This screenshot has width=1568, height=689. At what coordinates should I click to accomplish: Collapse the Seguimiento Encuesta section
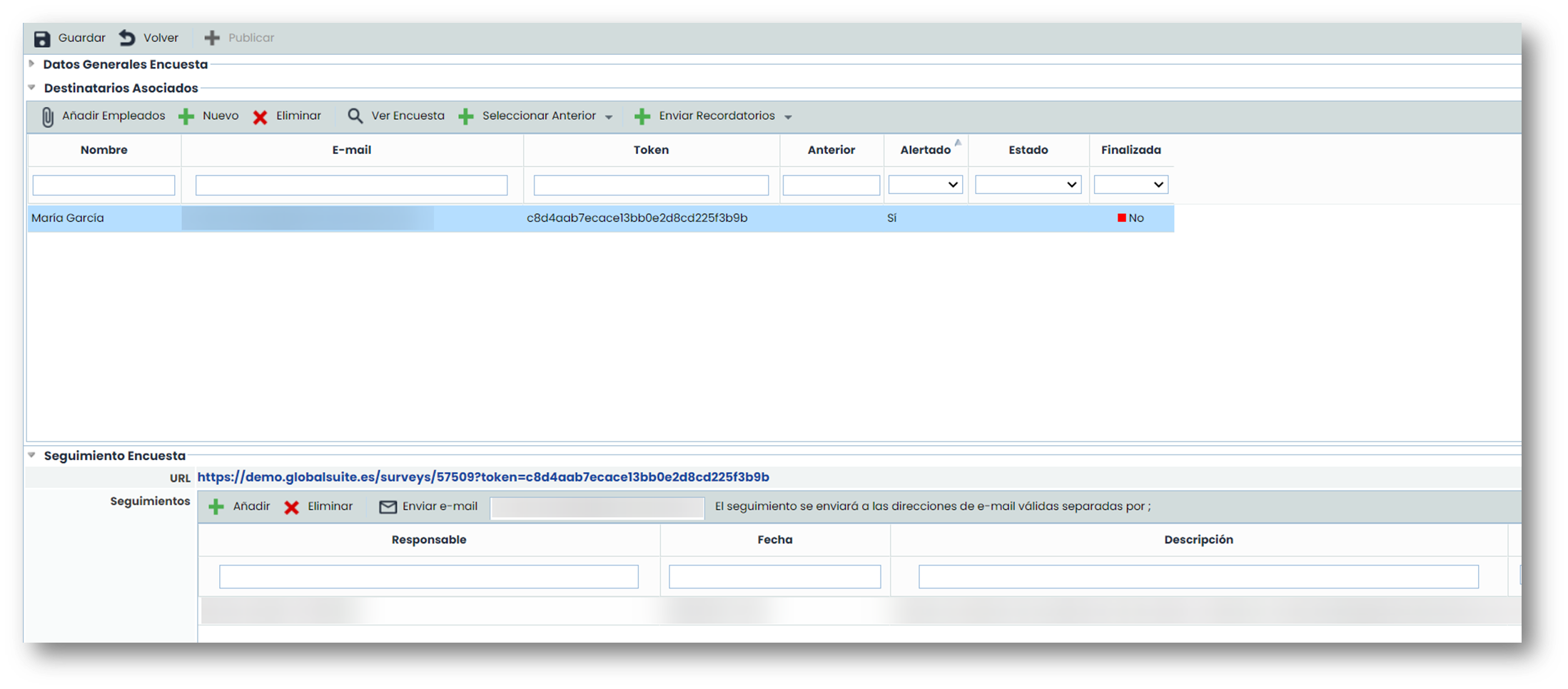[32, 455]
